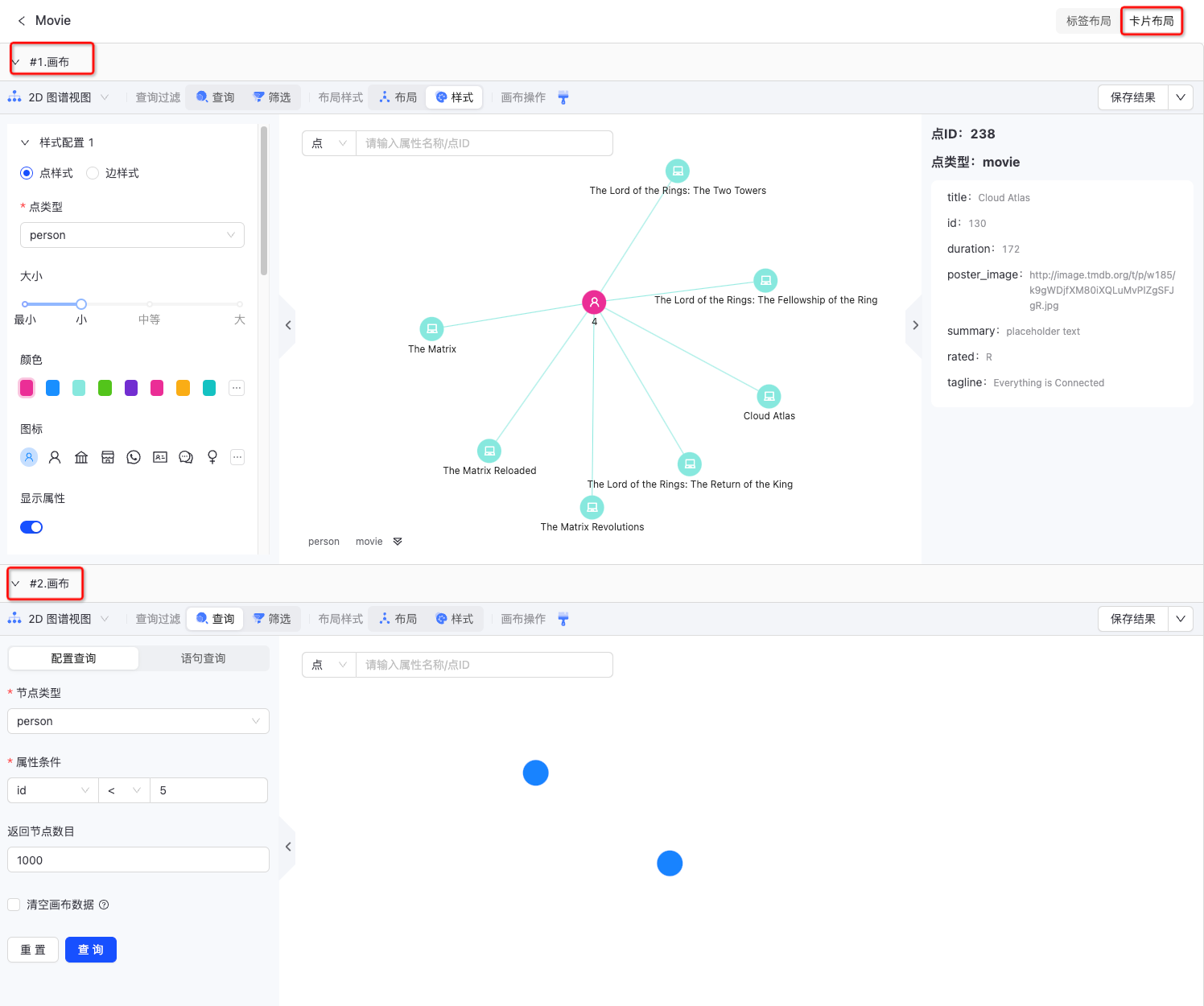The height and width of the screenshot is (1006, 1204).
Task: Click 保存结果 button in canvas #1
Action: [1133, 97]
